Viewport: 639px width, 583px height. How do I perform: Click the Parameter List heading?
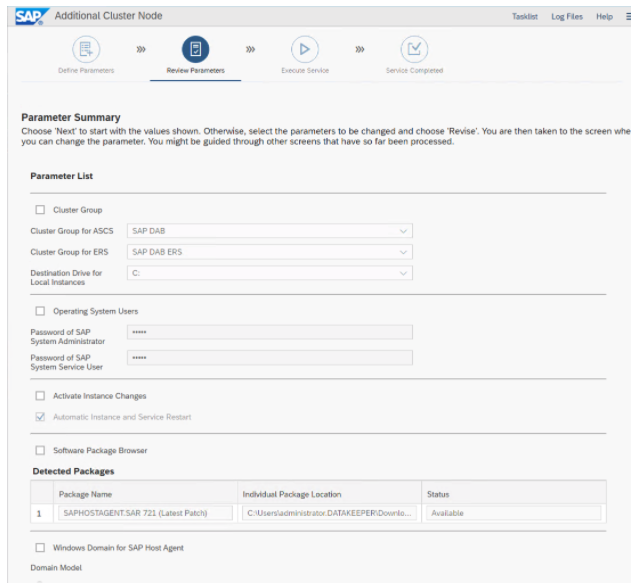pyautogui.click(x=62, y=176)
